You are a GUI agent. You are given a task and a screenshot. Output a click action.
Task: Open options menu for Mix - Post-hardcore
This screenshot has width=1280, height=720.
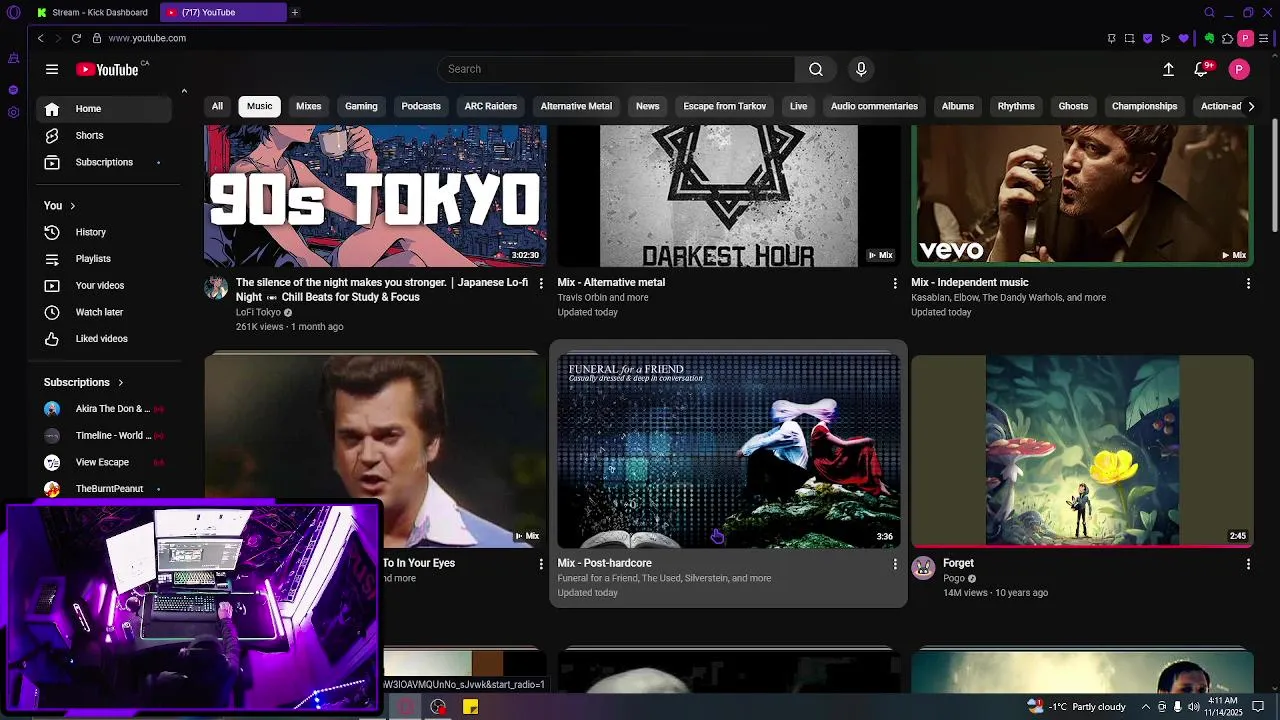[x=895, y=564]
